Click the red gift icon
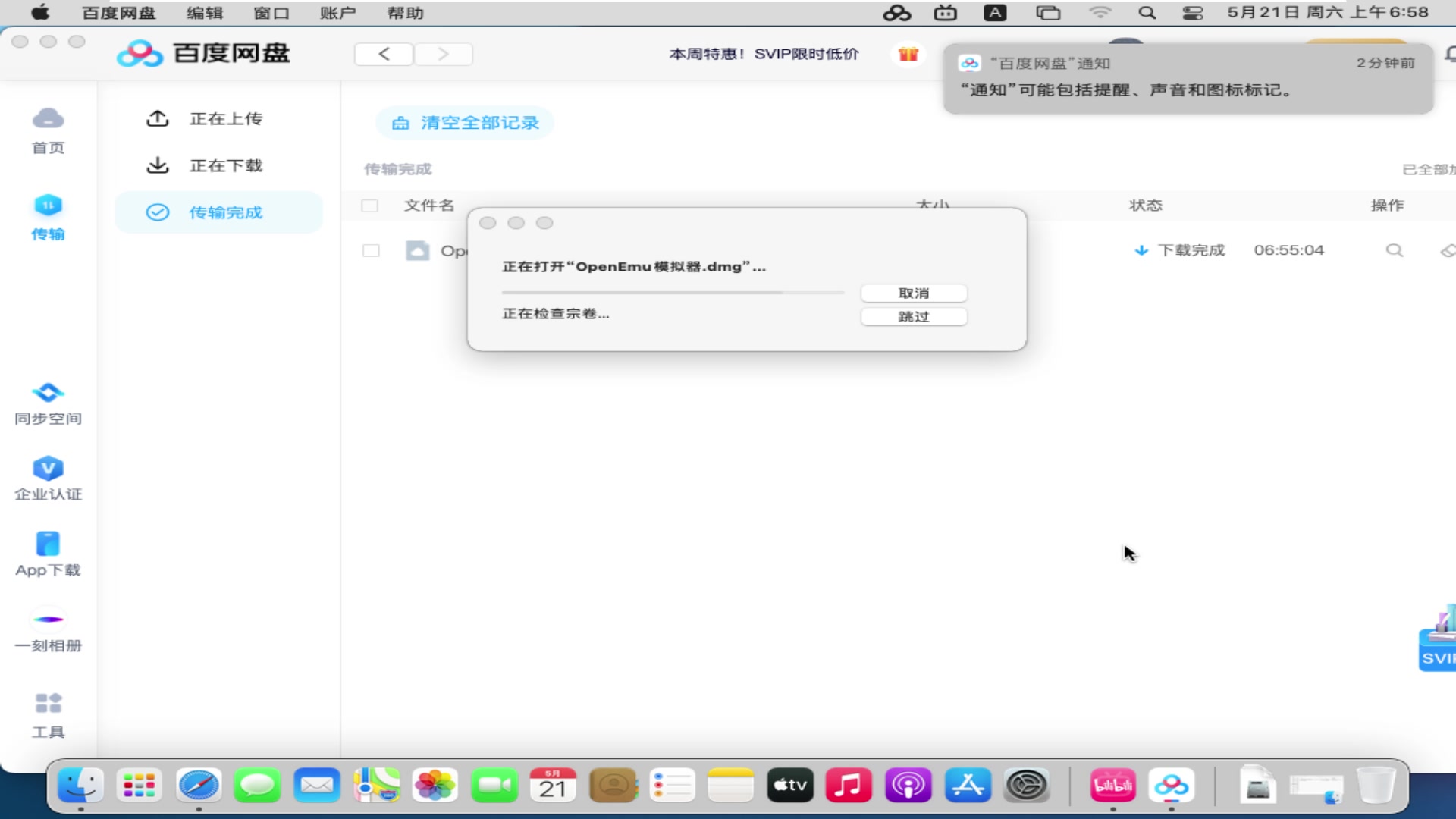Screen dimensions: 1456x819 pos(908,54)
